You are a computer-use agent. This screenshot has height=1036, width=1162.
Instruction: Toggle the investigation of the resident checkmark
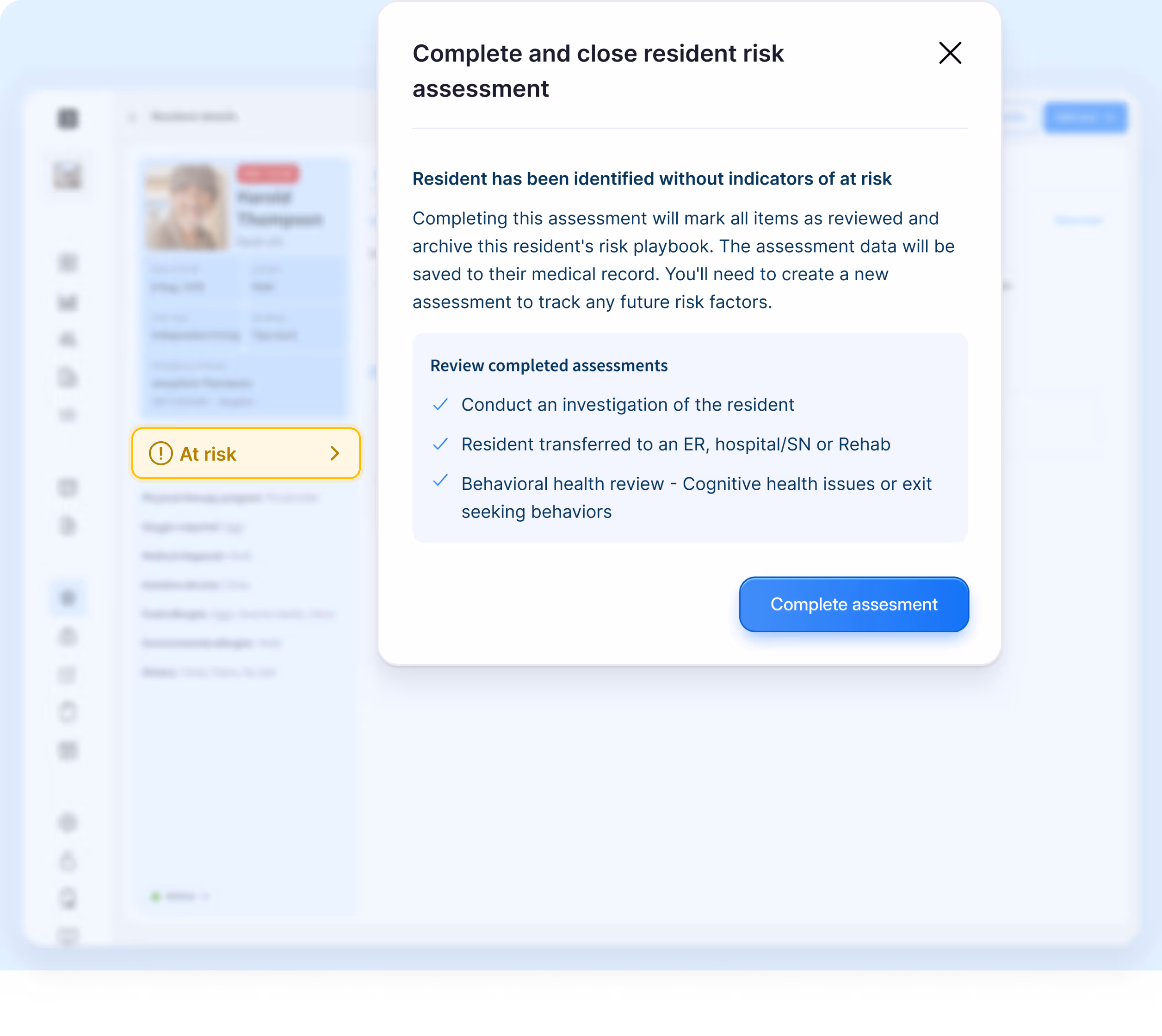tap(440, 404)
